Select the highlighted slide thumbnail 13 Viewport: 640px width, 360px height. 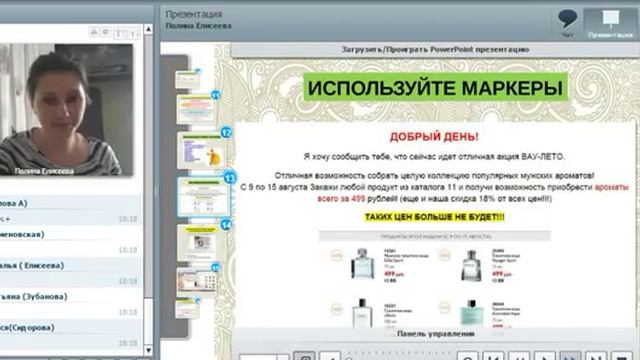pyautogui.click(x=204, y=197)
